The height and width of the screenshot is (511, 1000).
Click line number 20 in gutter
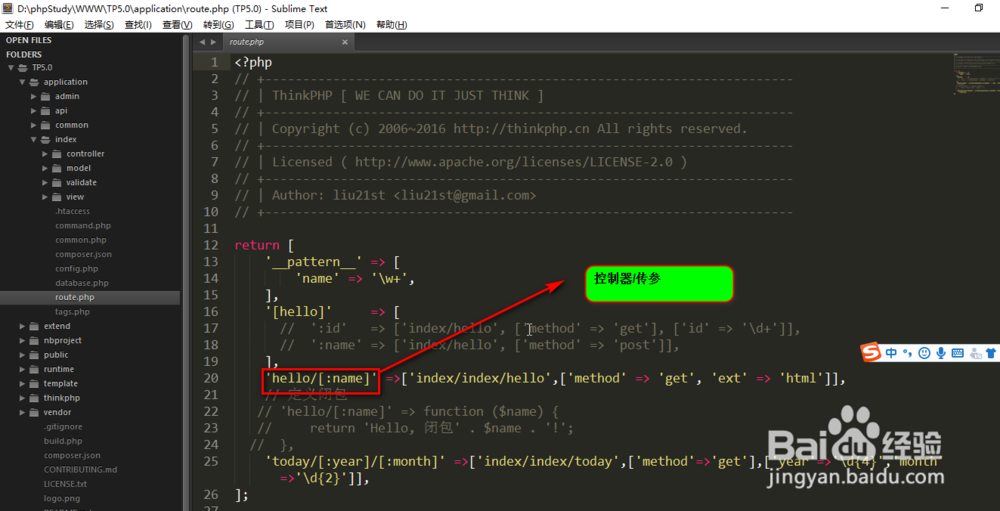[x=211, y=378]
